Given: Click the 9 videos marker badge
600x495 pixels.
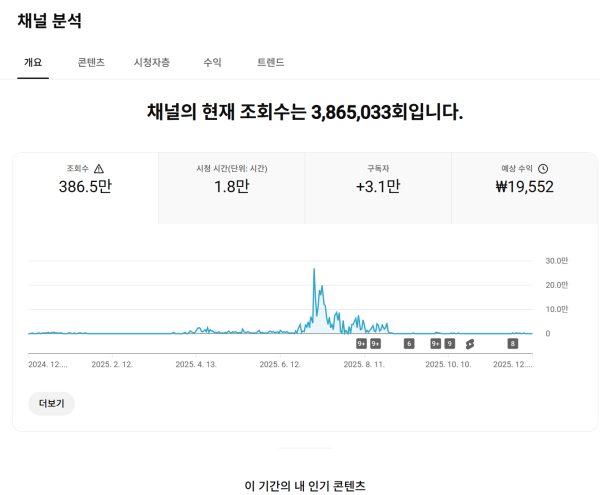Looking at the screenshot, I should tap(450, 343).
